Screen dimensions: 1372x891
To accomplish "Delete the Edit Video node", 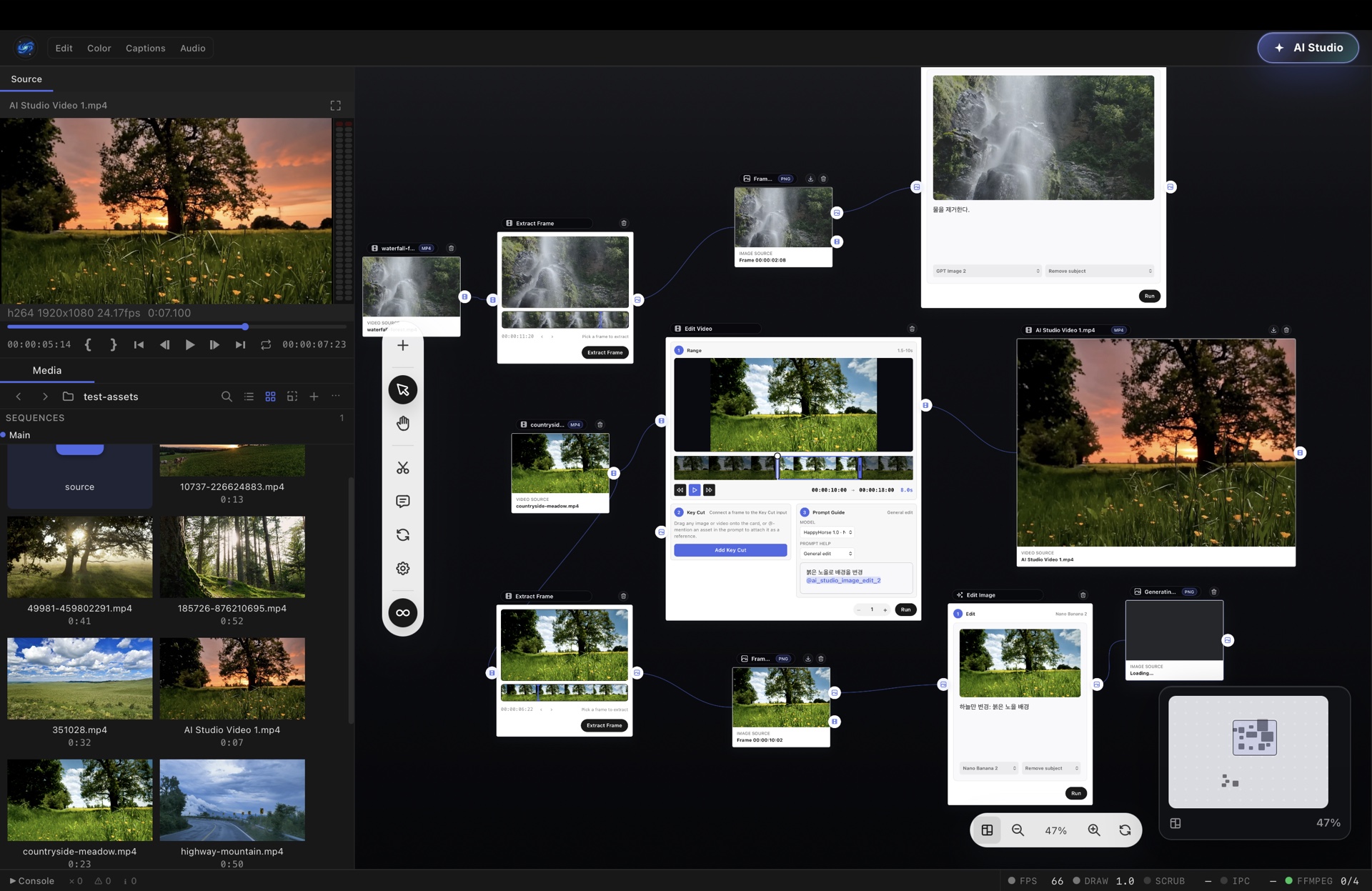I will point(912,329).
